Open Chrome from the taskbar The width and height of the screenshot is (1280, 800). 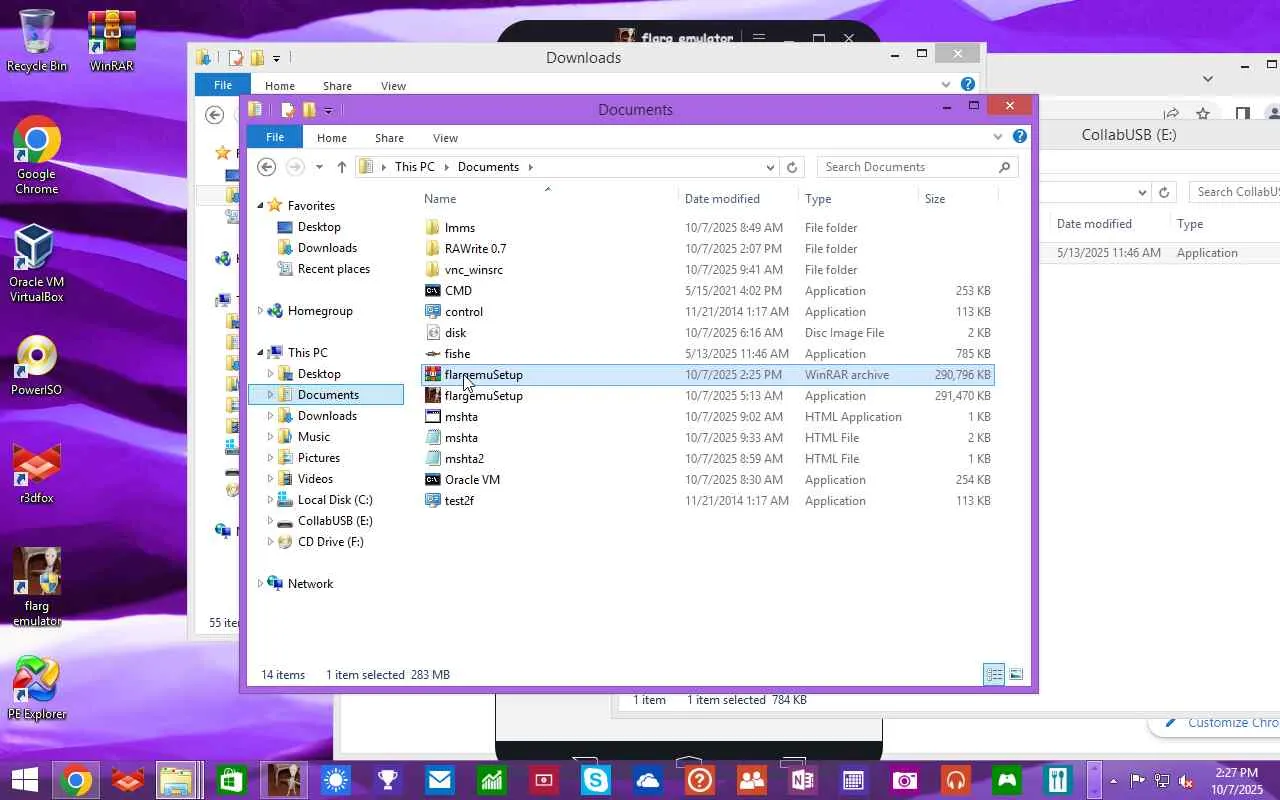[x=75, y=780]
